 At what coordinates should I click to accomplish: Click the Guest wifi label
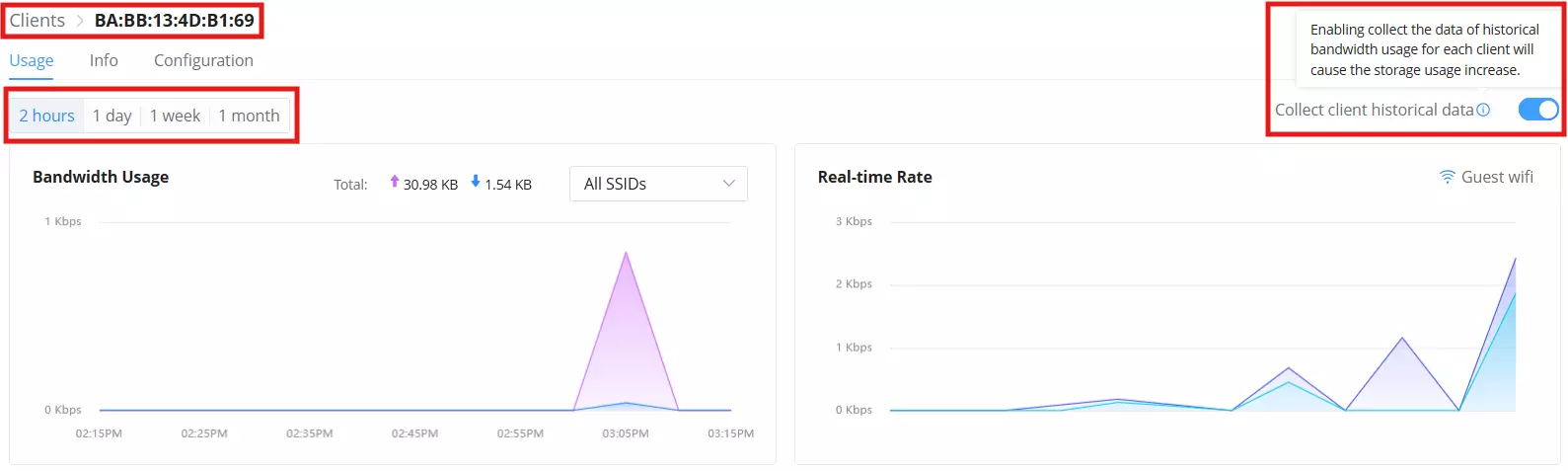click(1497, 177)
